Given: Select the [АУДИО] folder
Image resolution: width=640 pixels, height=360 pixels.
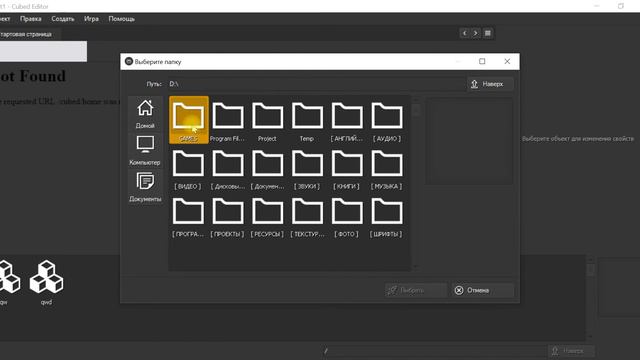Looking at the screenshot, I should pyautogui.click(x=387, y=120).
